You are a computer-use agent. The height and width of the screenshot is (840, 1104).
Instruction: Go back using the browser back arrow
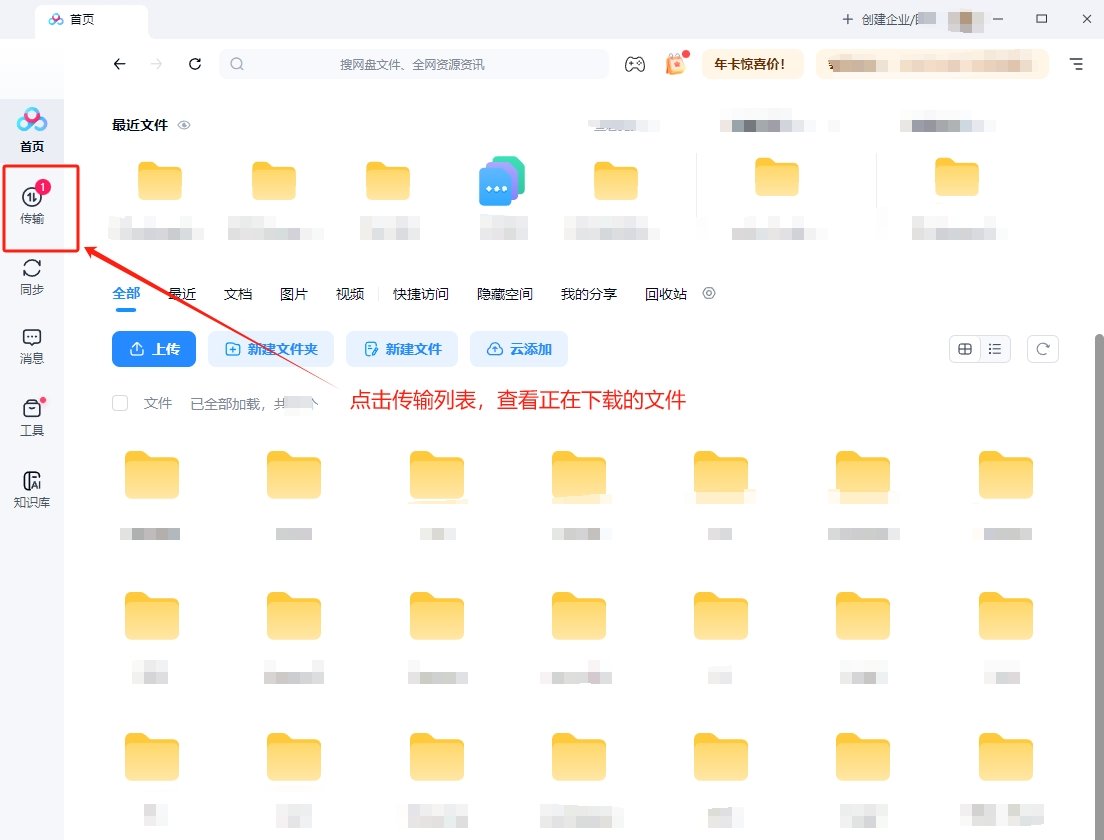119,63
